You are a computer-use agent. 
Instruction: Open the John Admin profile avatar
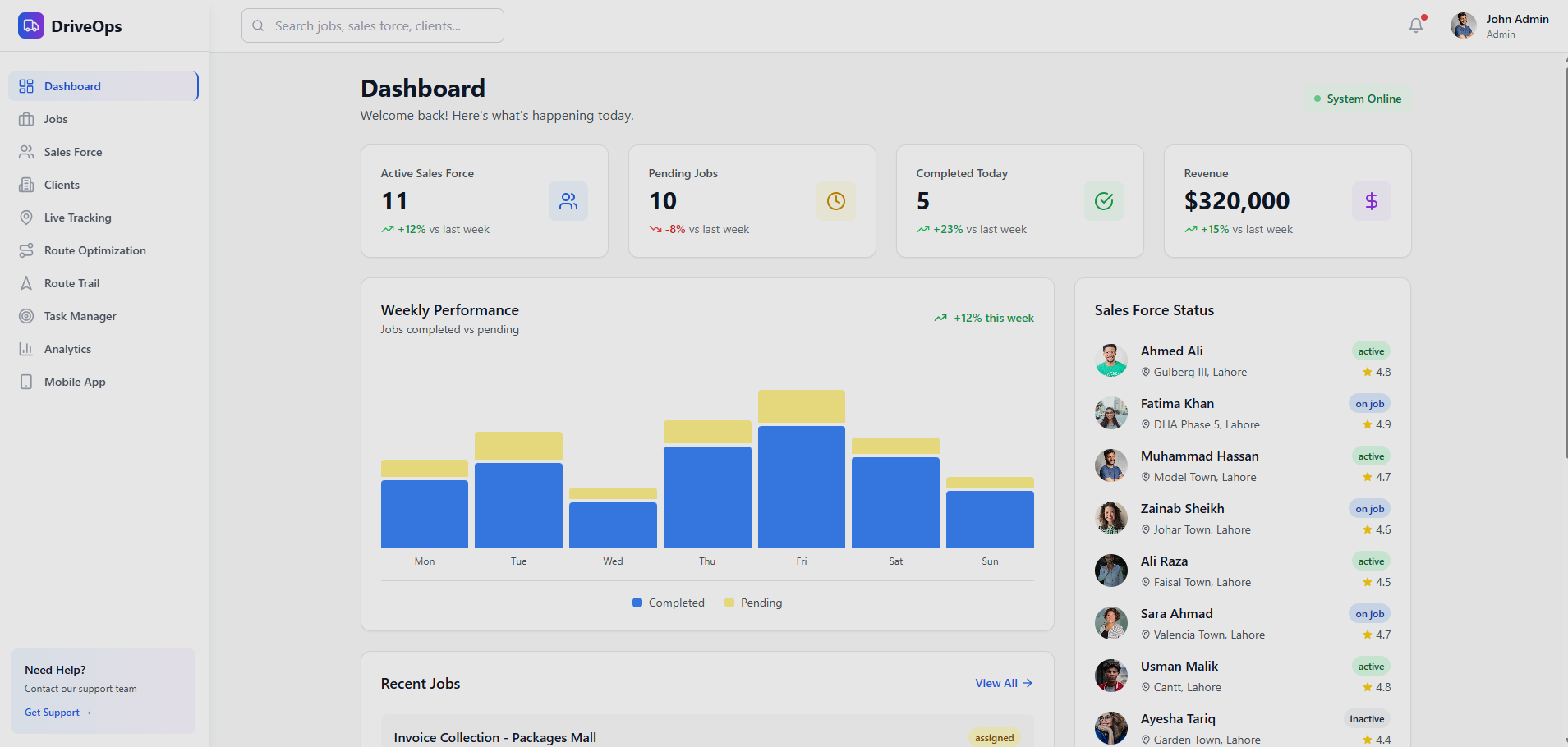pyautogui.click(x=1463, y=25)
